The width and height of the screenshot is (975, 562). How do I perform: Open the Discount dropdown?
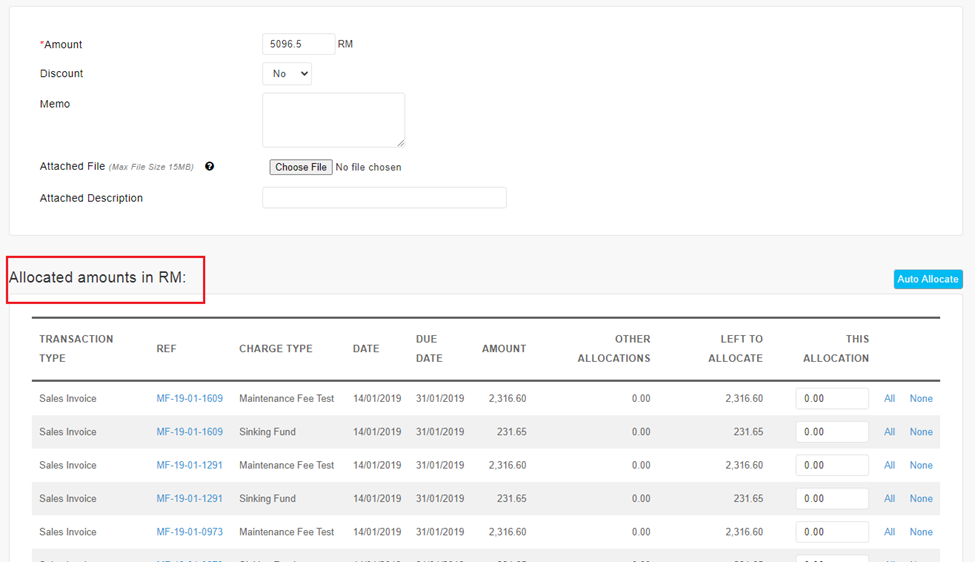click(x=287, y=74)
